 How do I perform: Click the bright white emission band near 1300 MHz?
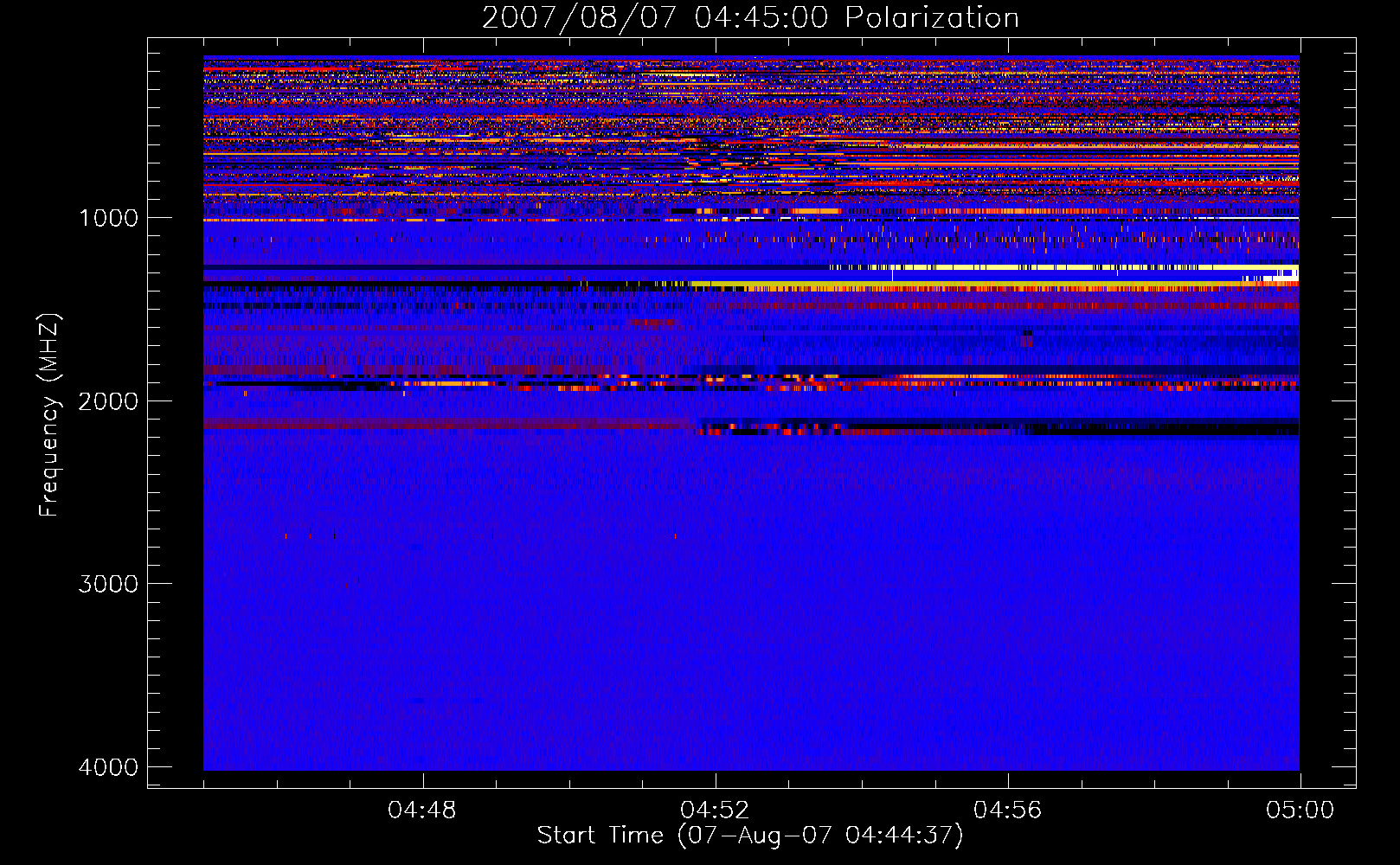pos(1064,268)
